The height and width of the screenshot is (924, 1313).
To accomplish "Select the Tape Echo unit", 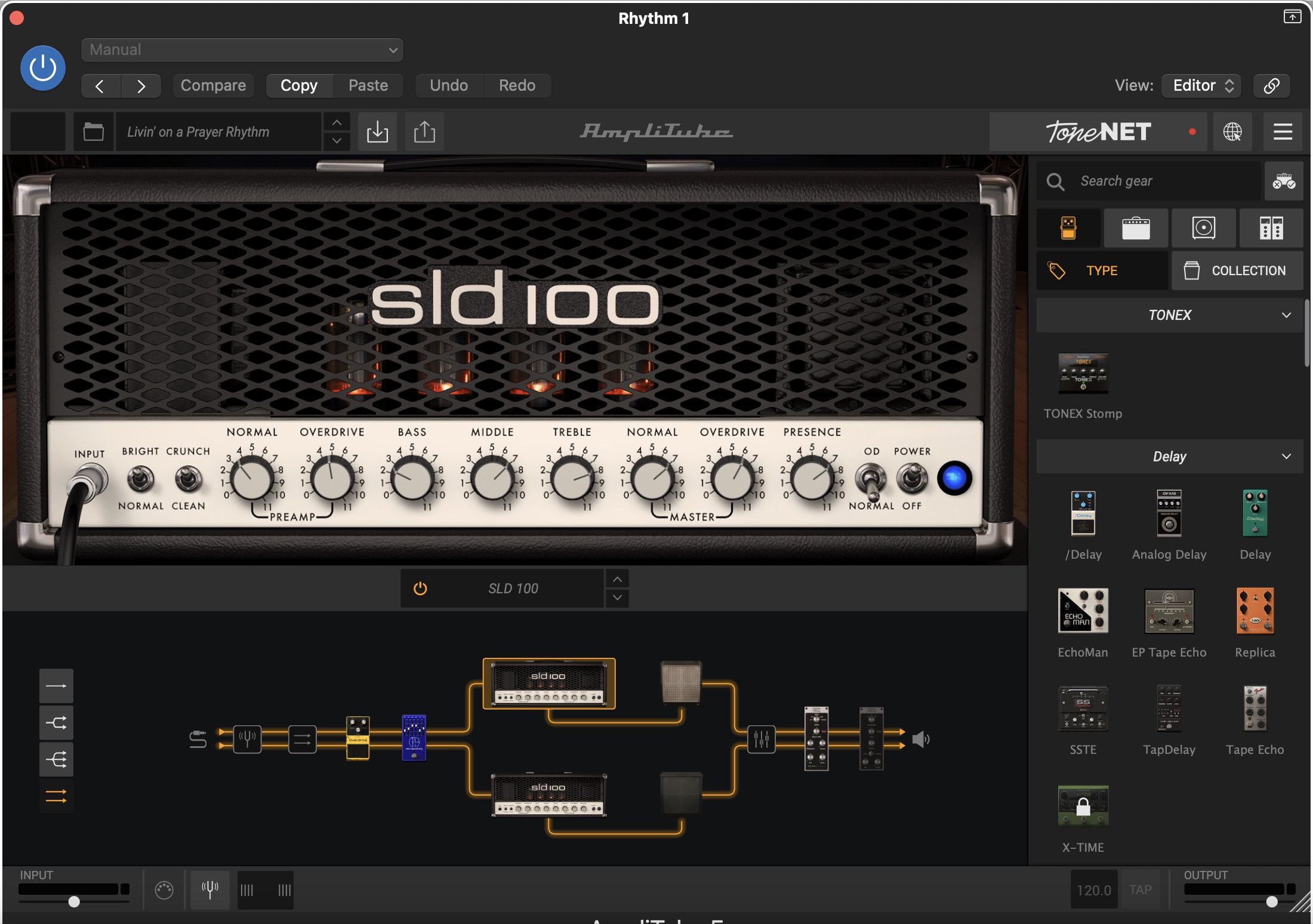I will coord(1255,709).
